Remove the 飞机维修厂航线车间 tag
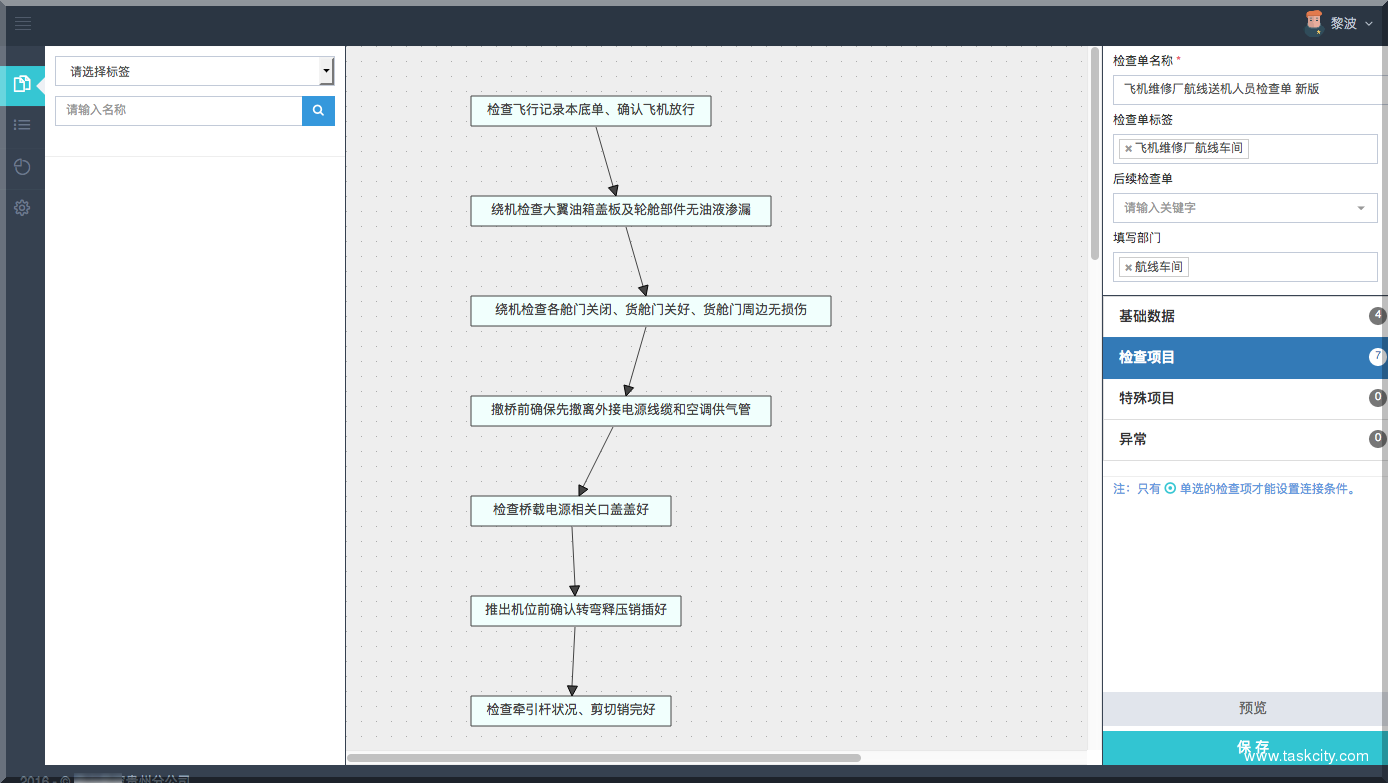Image resolution: width=1388 pixels, height=783 pixels. point(1128,149)
